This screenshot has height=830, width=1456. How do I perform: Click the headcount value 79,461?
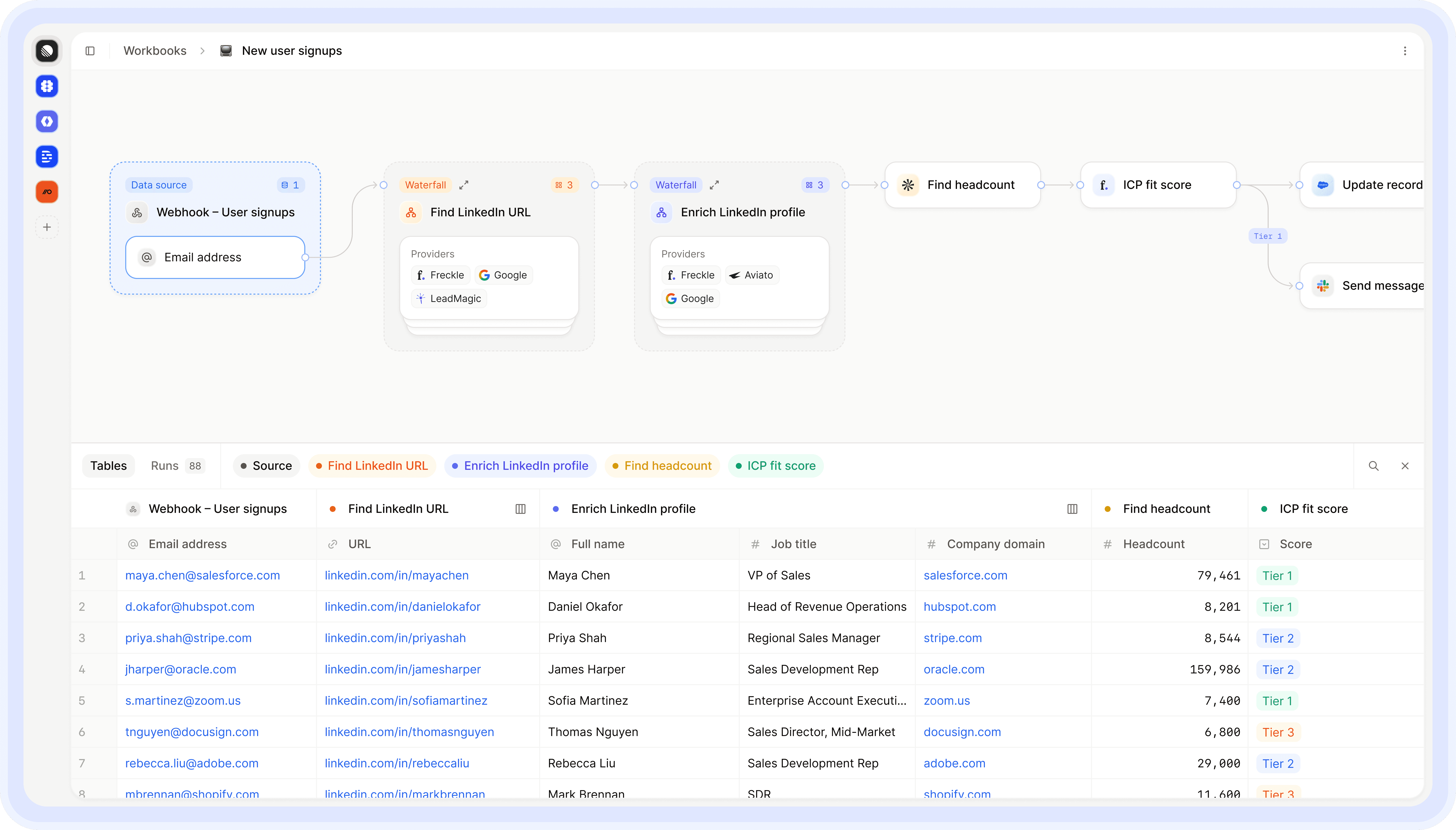(1218, 575)
